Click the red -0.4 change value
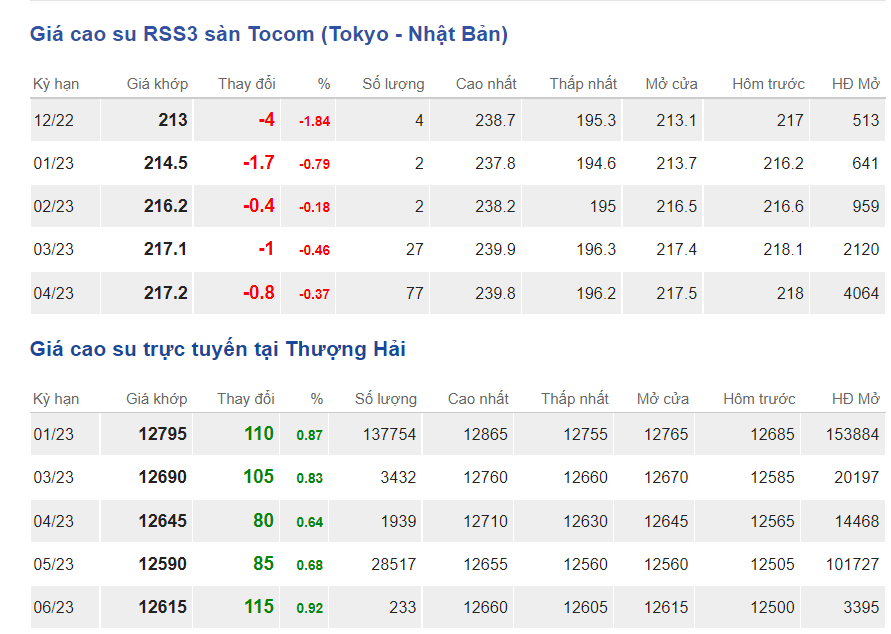The image size is (891, 634). pos(258,206)
